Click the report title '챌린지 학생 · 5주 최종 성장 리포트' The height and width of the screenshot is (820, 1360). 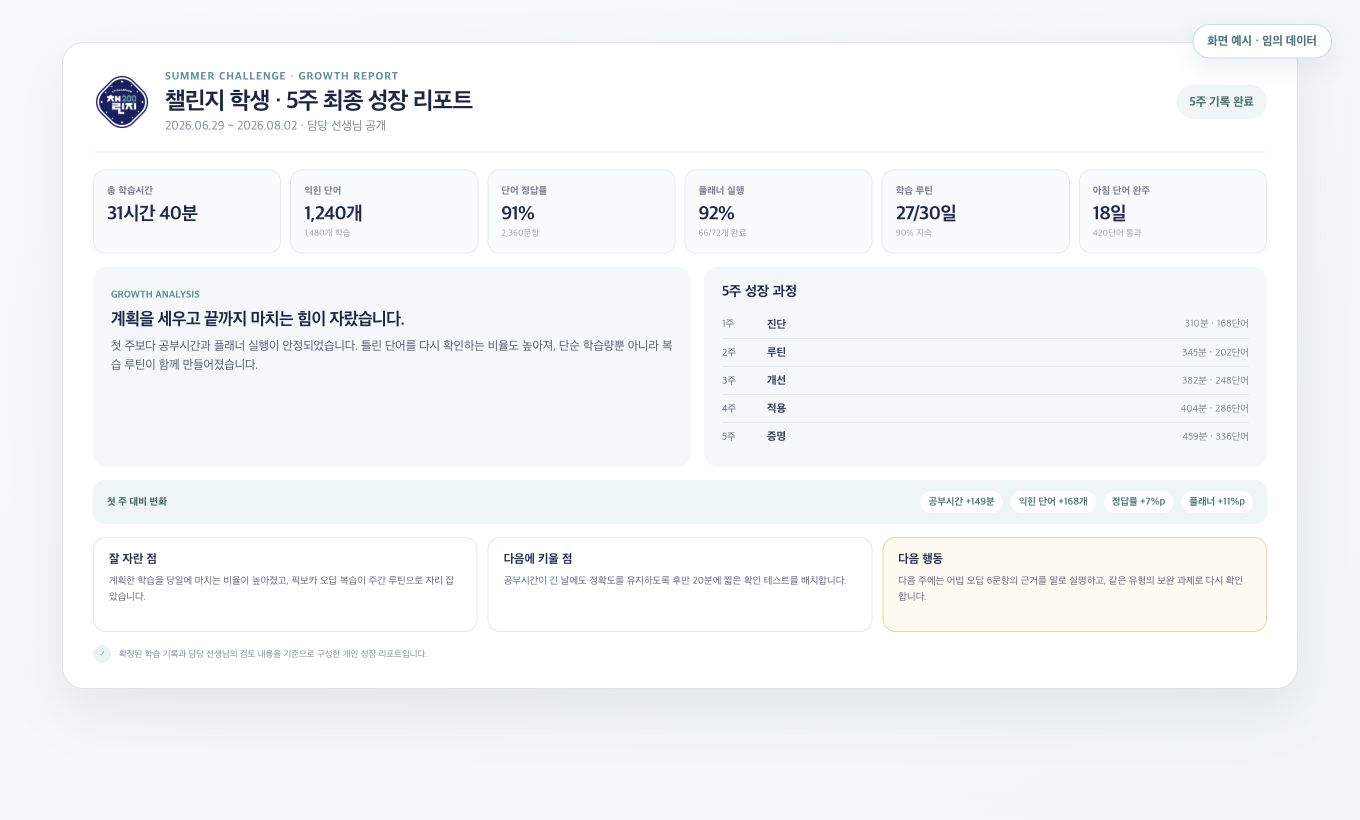[319, 100]
